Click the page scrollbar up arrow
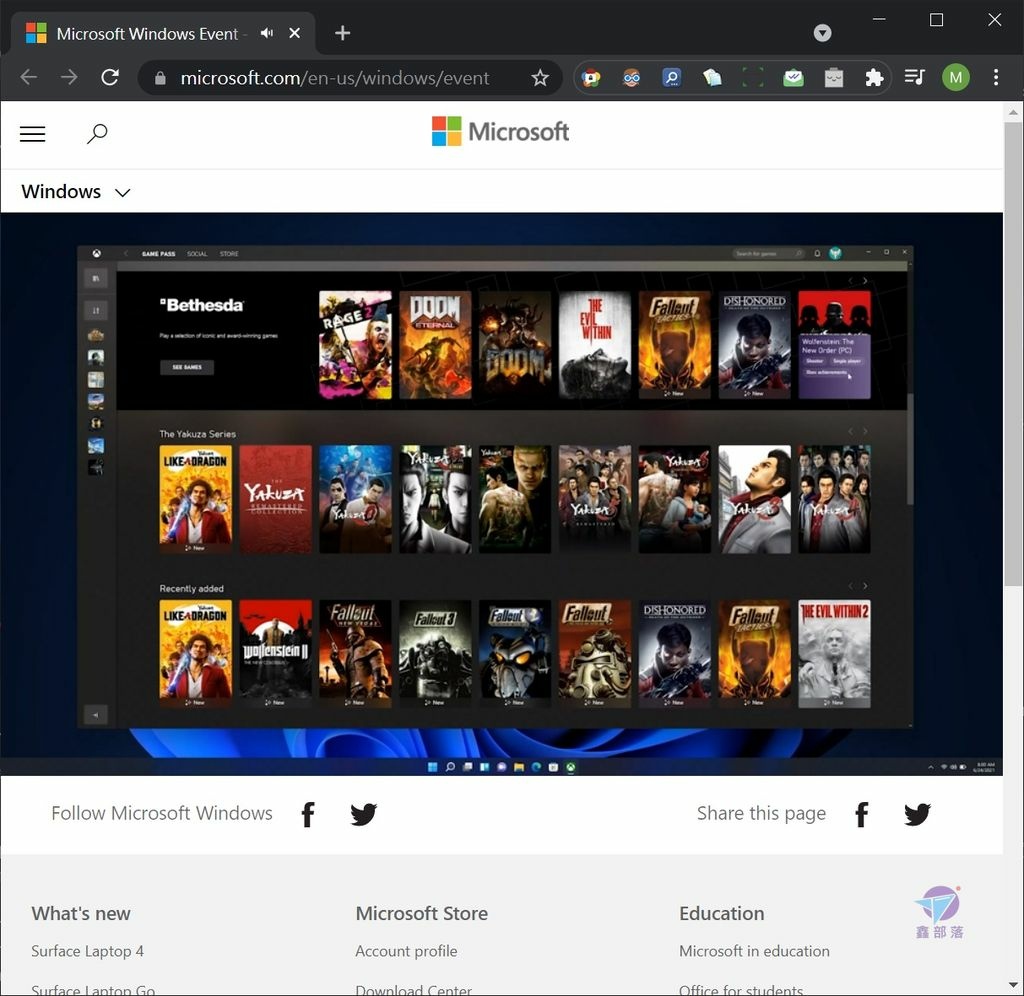This screenshot has height=996, width=1024. tap(1013, 112)
